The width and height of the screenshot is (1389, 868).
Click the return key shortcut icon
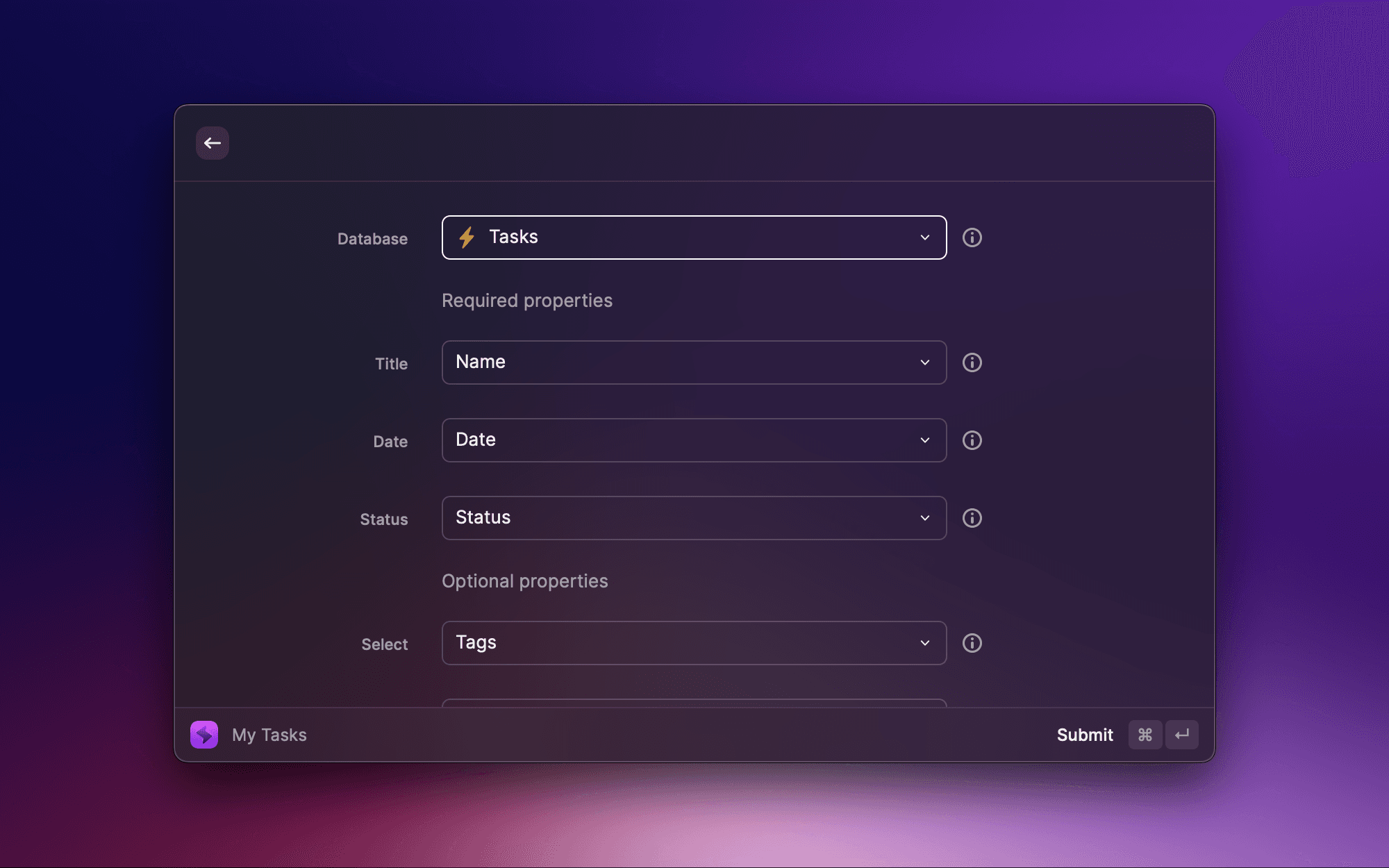coord(1182,735)
